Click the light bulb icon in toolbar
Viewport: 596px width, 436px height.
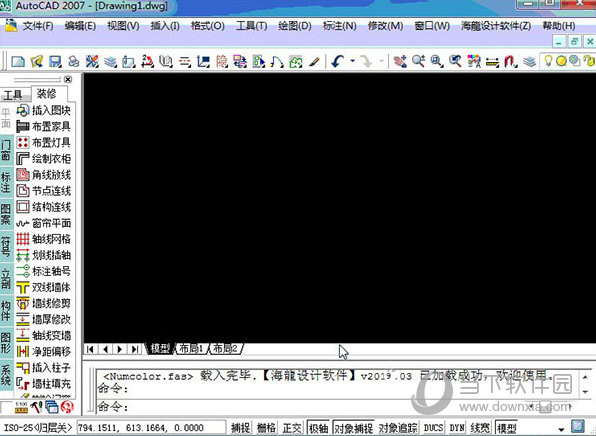(x=548, y=61)
